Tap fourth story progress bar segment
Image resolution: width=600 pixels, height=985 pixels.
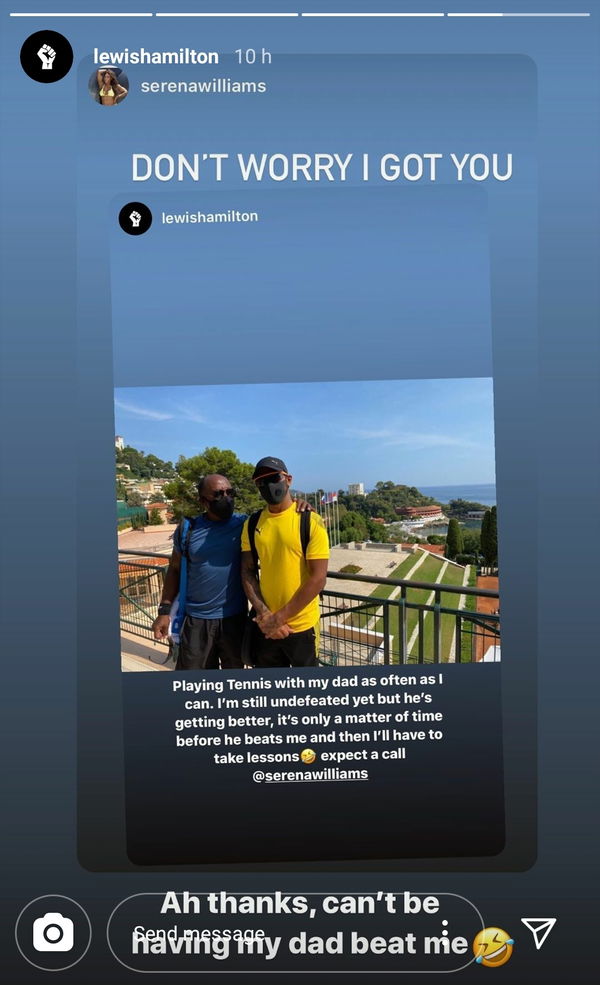(x=518, y=14)
